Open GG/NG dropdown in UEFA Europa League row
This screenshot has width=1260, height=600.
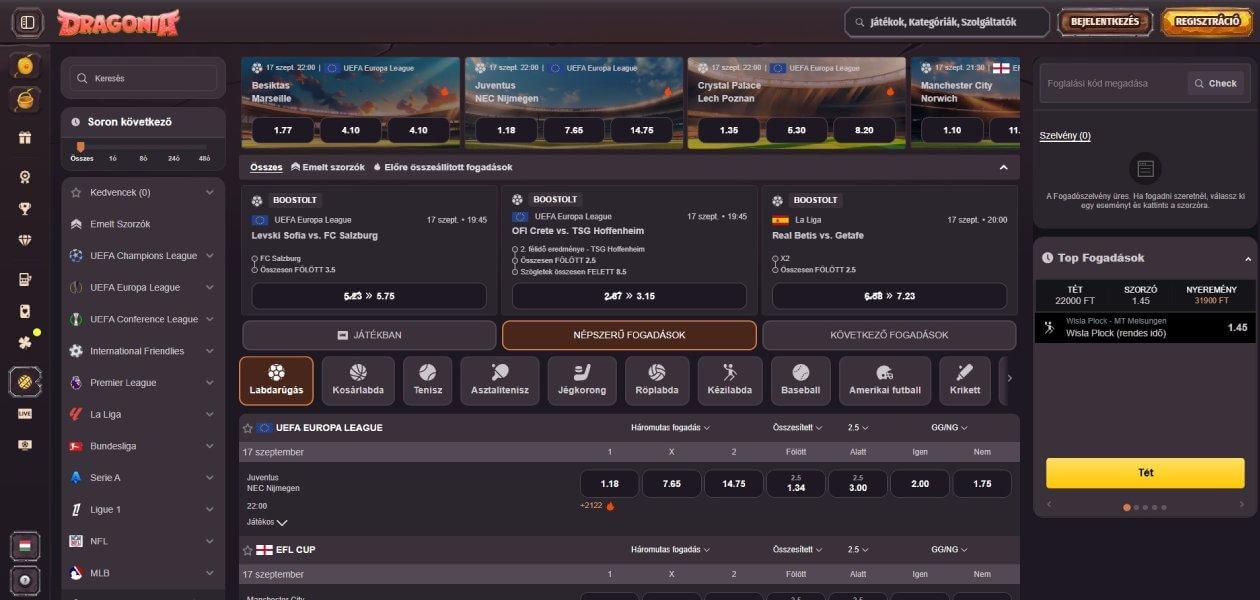coord(949,428)
